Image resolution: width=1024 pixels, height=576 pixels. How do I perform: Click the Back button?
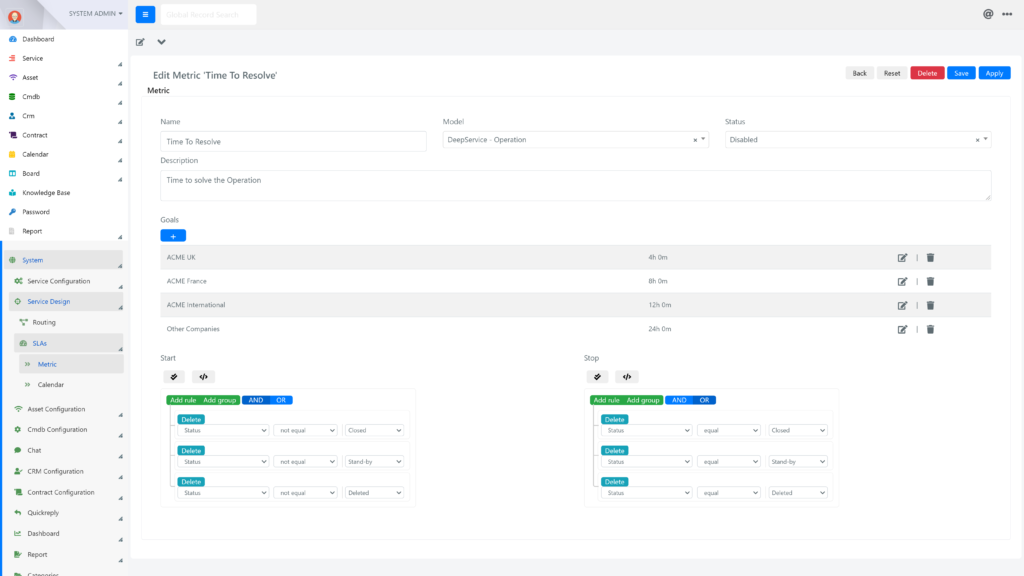(x=859, y=73)
